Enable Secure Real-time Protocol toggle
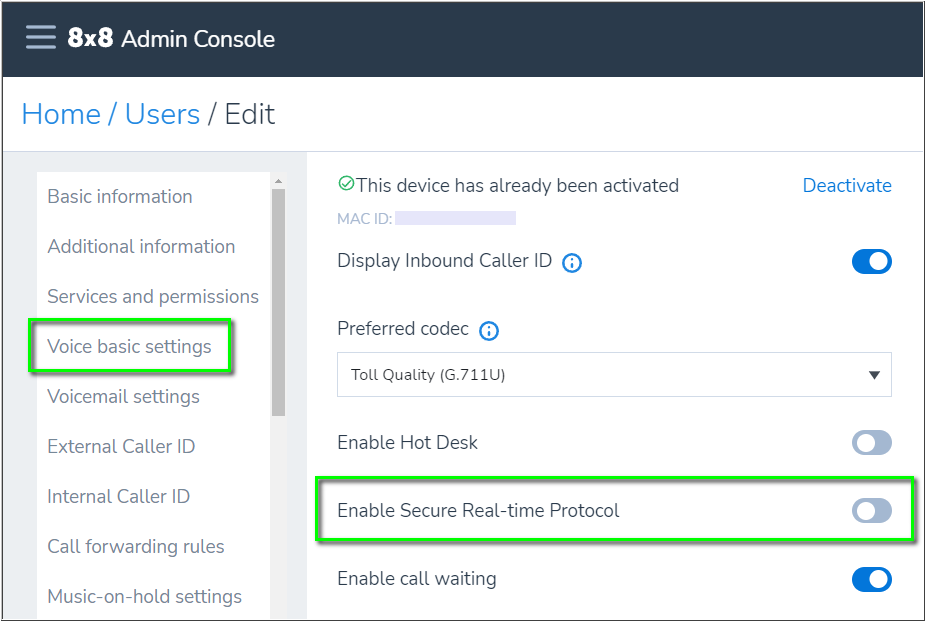 point(871,511)
